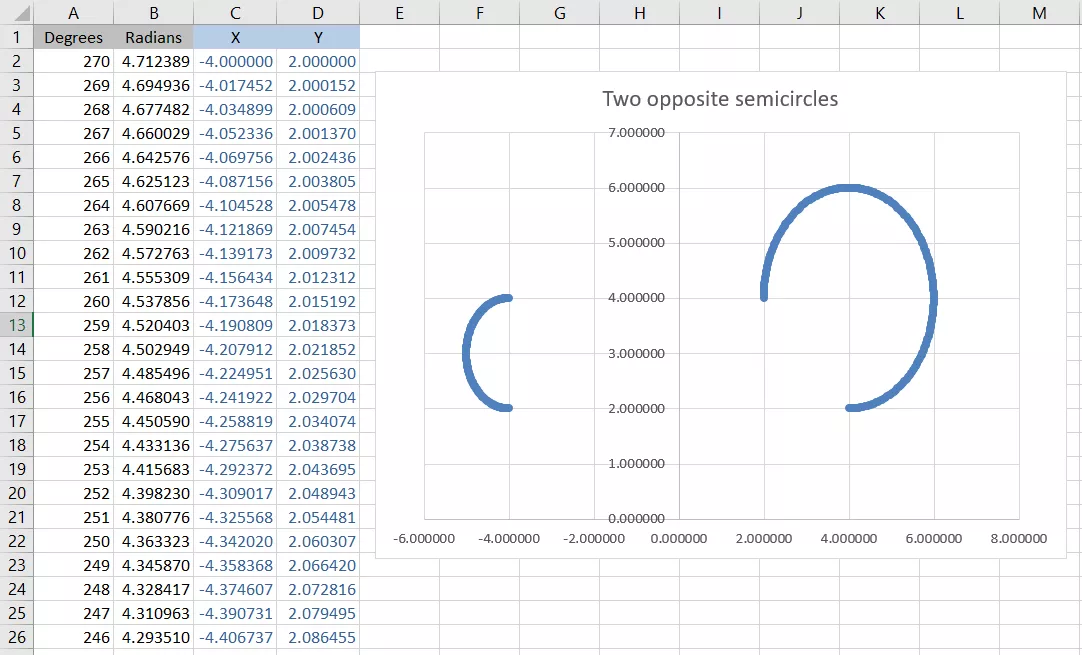Select cell with degrees value 259
Screen dimensions: 1082x655
(x=73, y=325)
